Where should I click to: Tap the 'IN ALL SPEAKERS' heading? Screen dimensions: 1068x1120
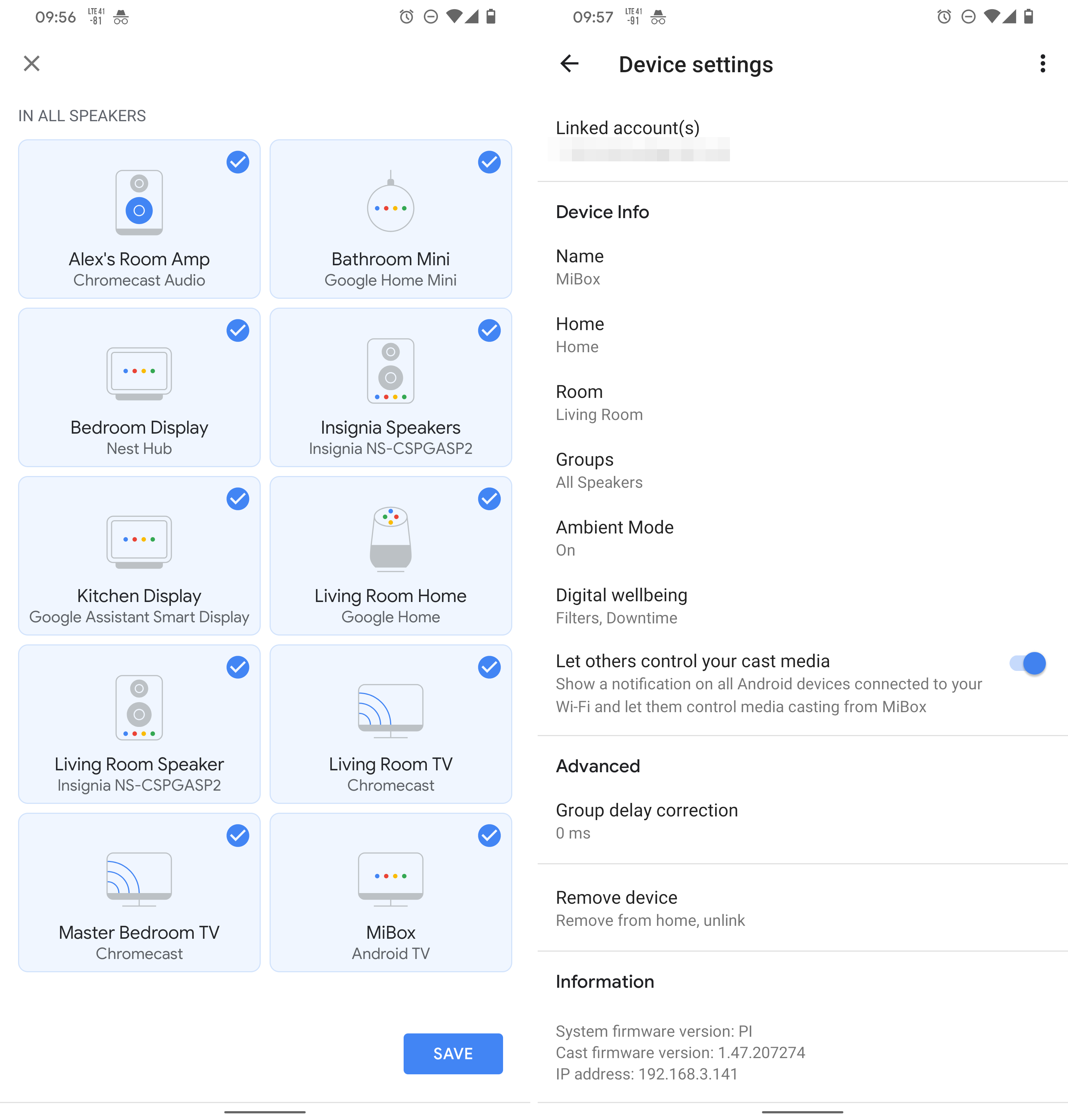[82, 116]
